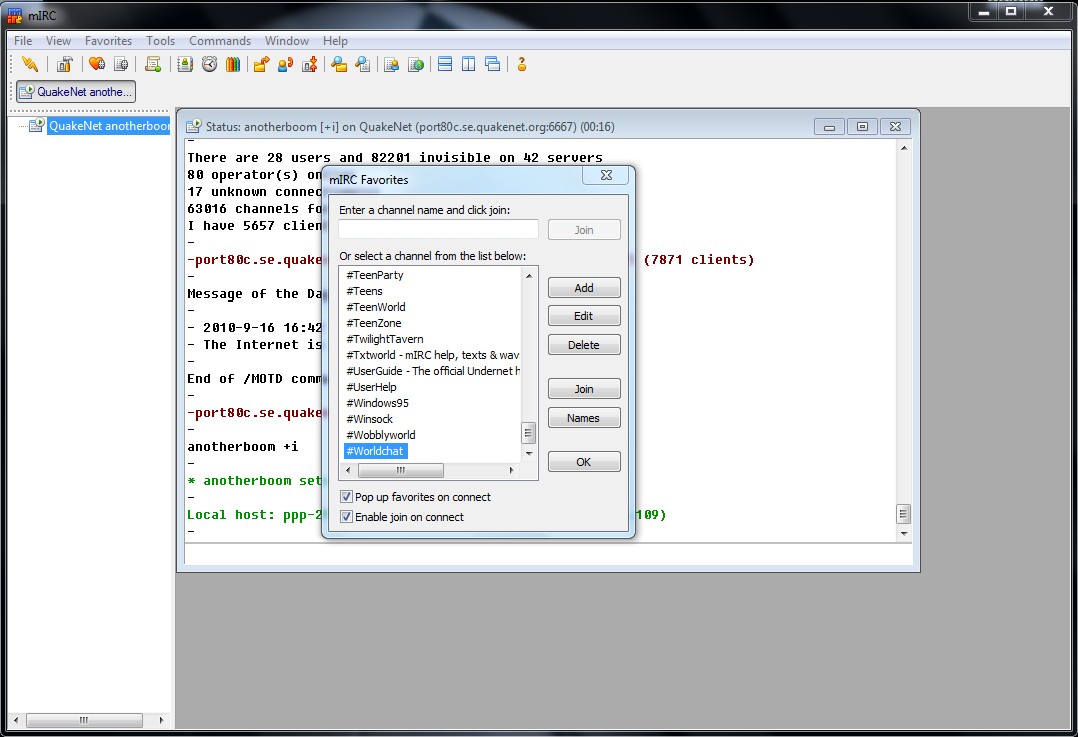Screen dimensions: 1078x737
Task: Select the QuakeNet anothe... switchbar button
Action: coord(76,91)
